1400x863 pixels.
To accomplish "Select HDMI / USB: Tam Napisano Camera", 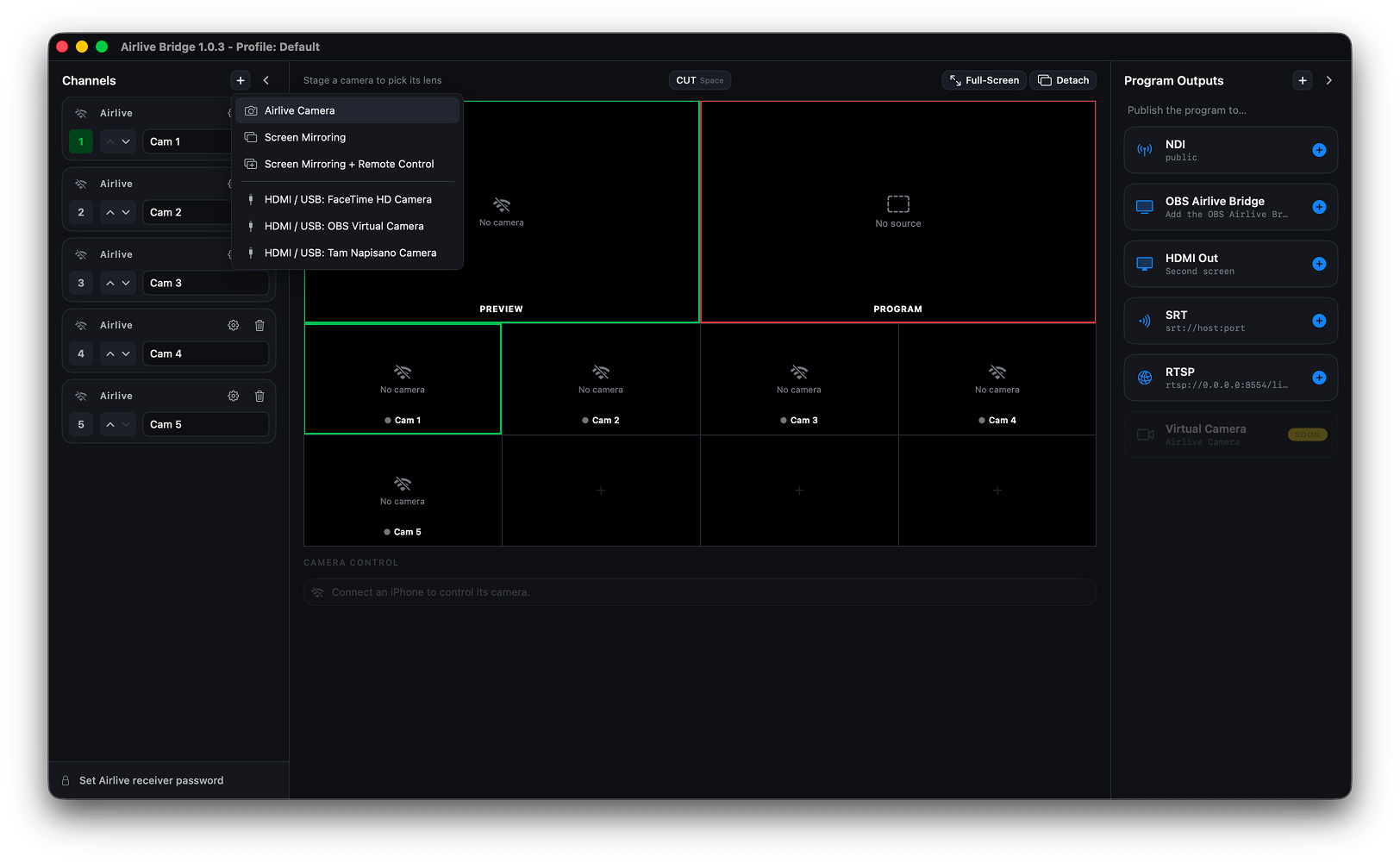I will [x=347, y=253].
